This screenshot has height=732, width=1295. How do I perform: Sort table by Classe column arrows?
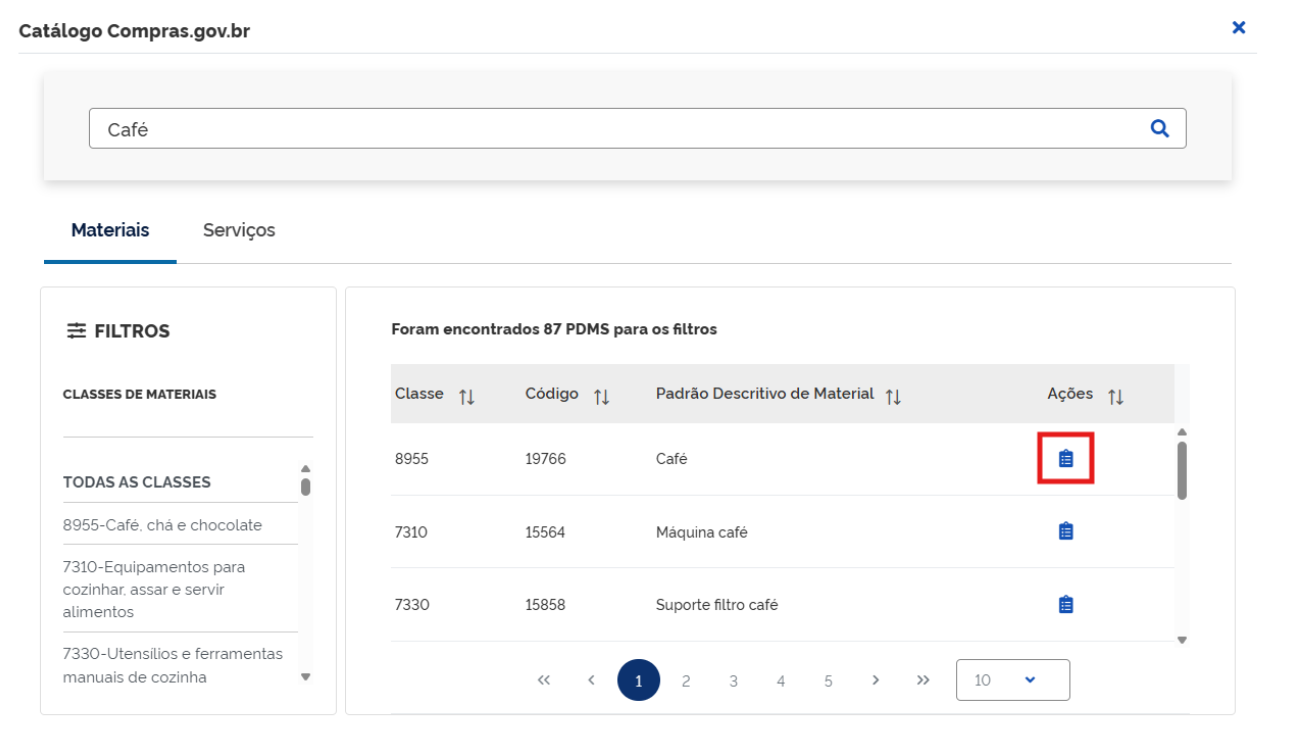tap(466, 396)
